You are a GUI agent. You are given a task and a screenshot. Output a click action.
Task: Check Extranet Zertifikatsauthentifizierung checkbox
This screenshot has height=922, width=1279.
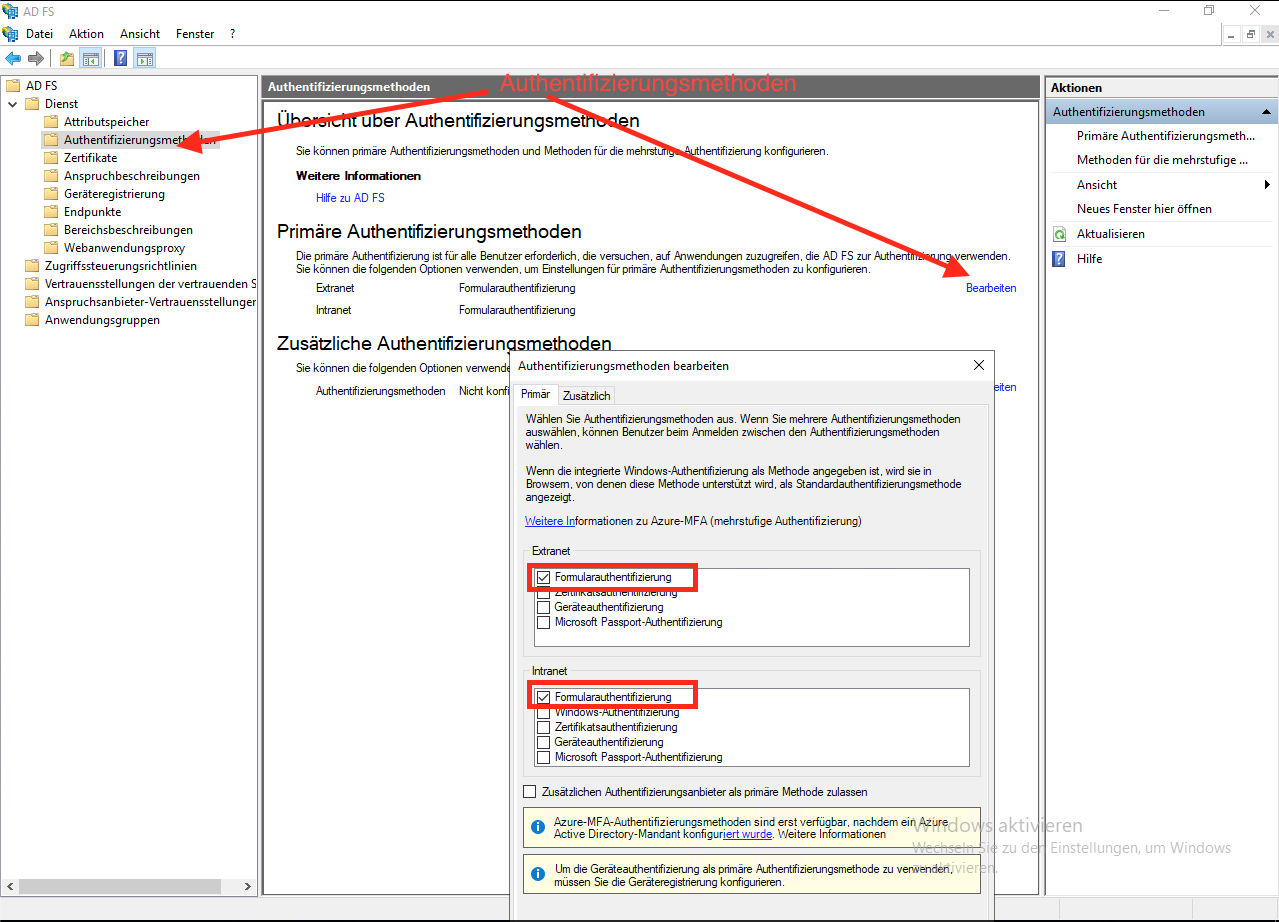point(544,593)
